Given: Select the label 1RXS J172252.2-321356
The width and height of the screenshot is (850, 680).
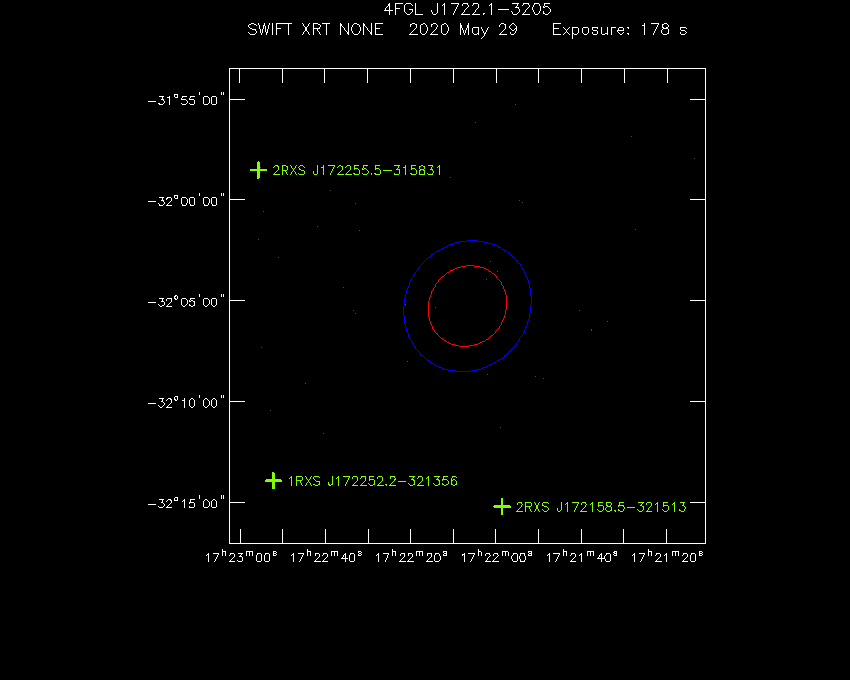Looking at the screenshot, I should [372, 481].
